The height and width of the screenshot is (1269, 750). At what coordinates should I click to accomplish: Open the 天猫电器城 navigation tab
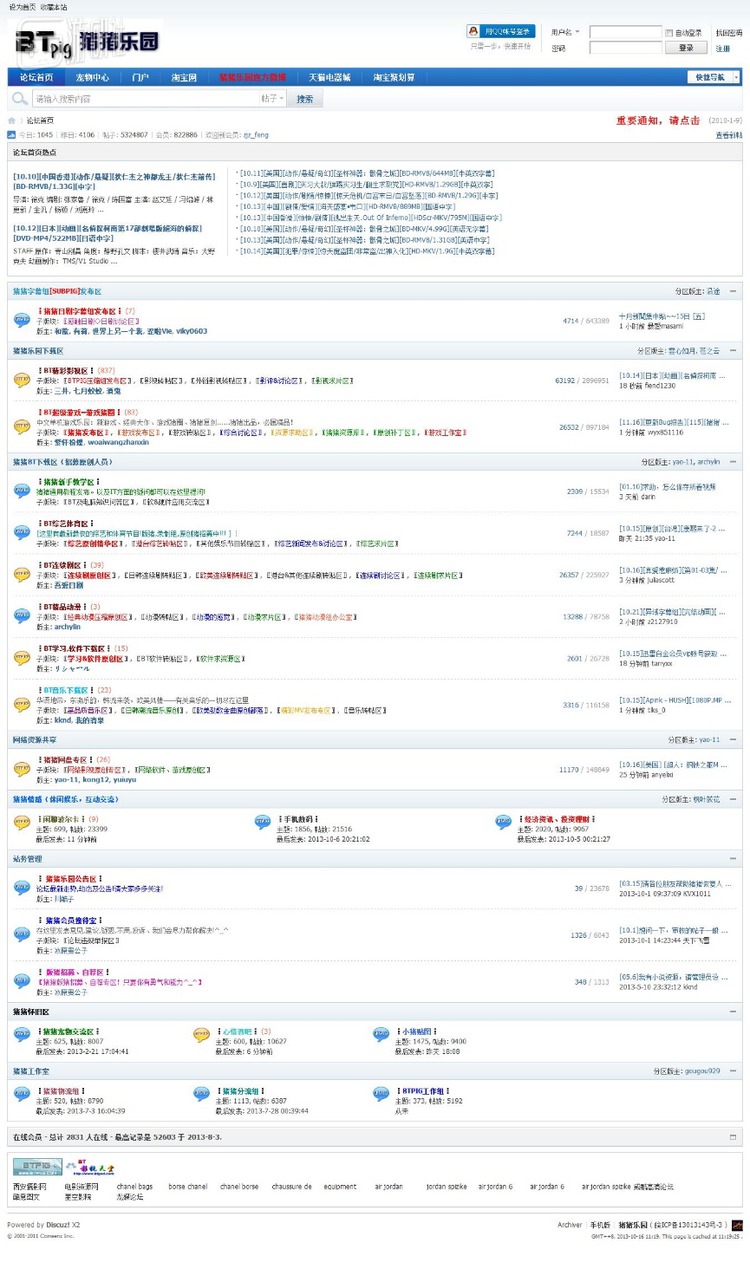click(x=329, y=77)
